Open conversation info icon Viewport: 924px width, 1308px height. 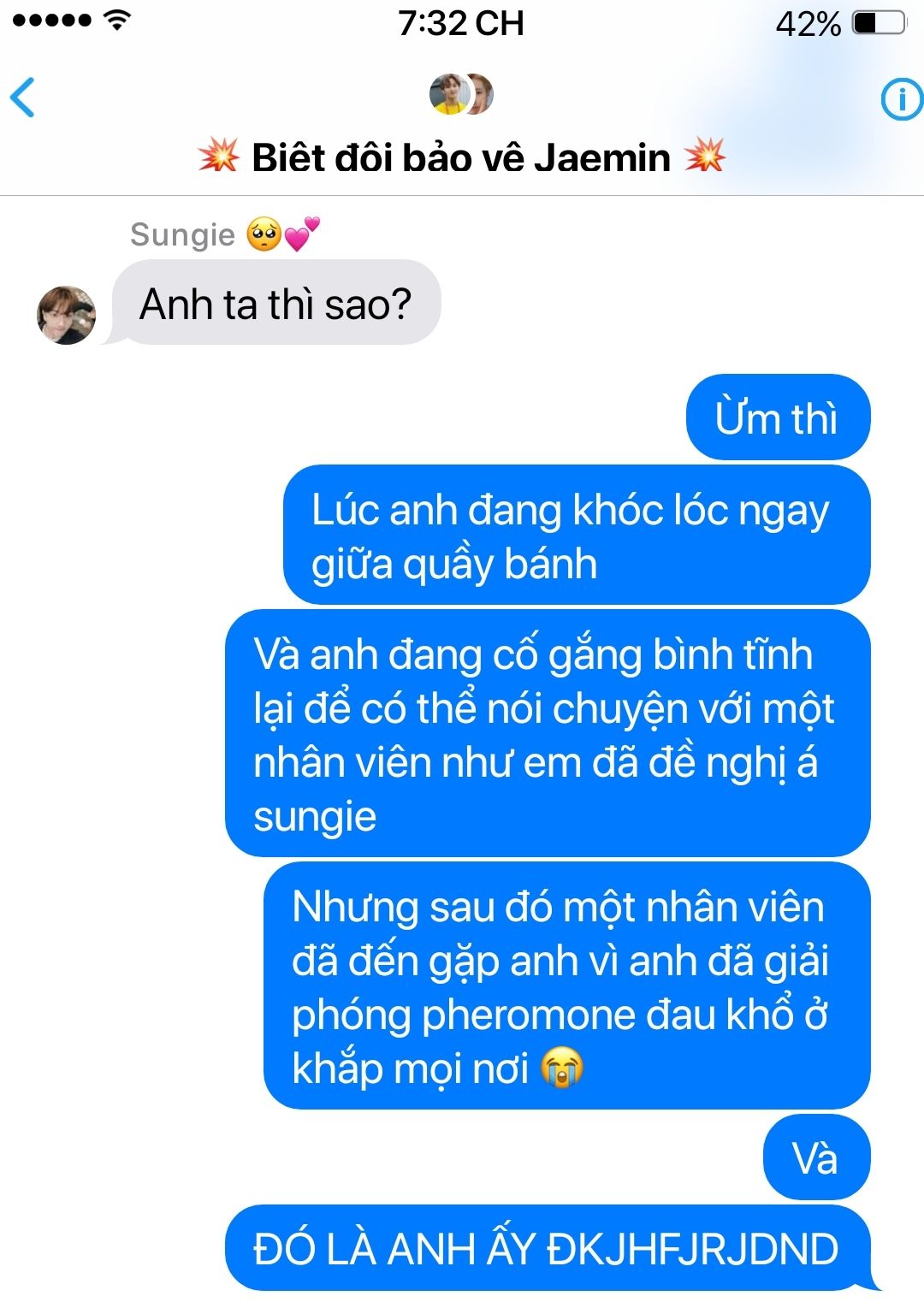point(902,99)
